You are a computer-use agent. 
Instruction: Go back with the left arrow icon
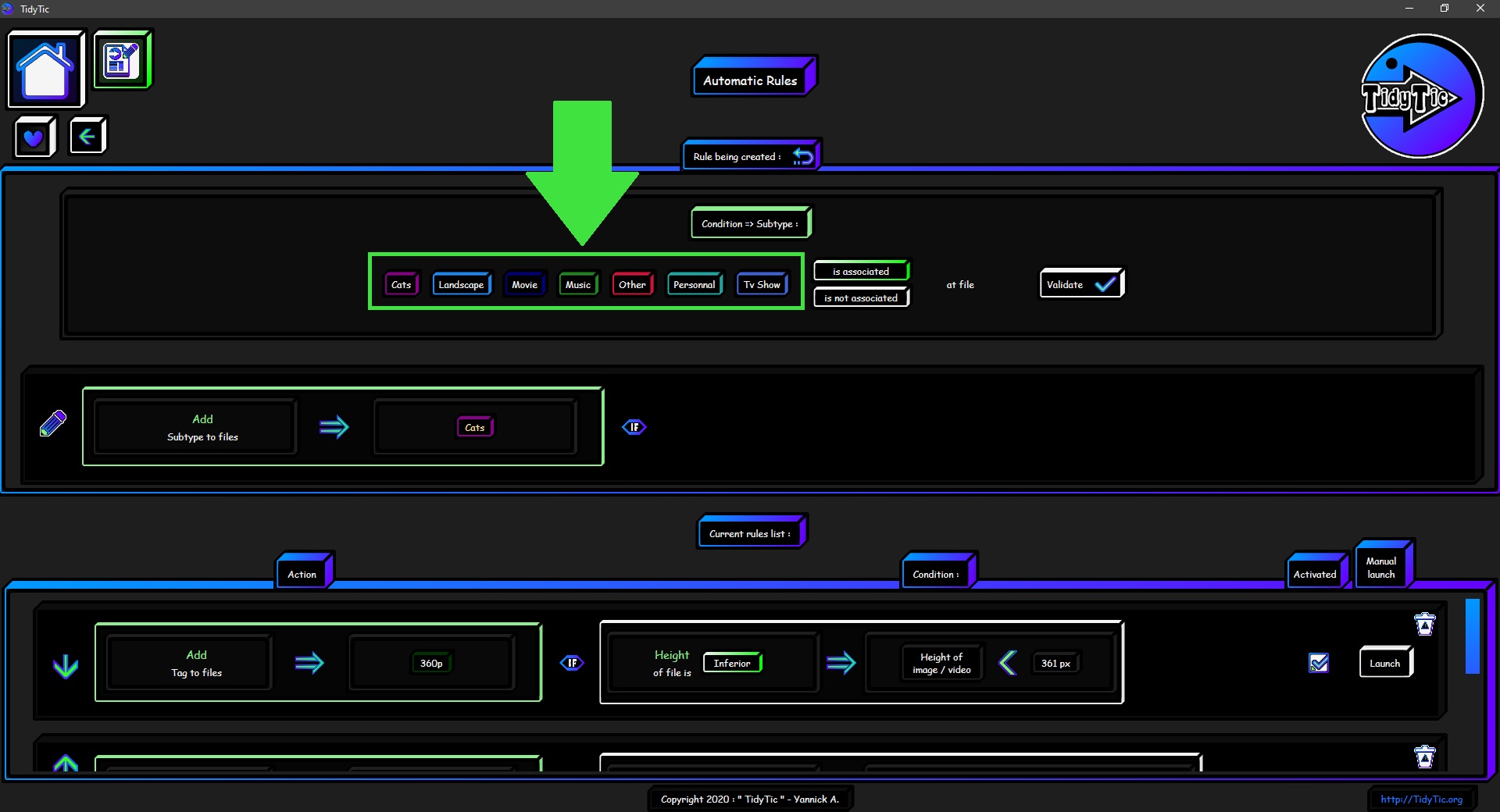[x=87, y=137]
